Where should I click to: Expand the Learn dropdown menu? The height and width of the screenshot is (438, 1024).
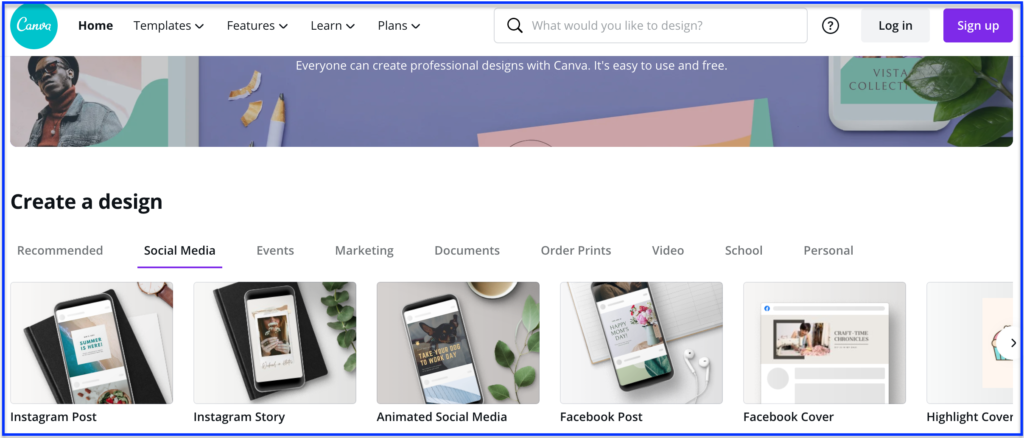(332, 26)
